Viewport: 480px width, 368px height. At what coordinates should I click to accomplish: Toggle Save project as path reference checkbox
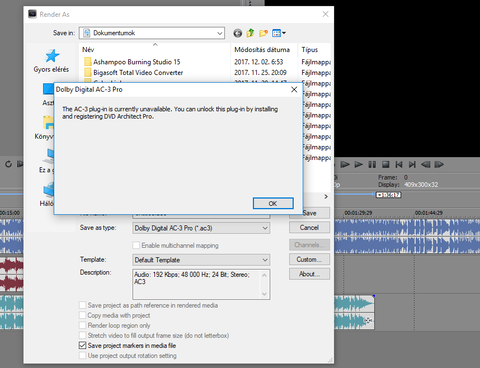(82, 305)
